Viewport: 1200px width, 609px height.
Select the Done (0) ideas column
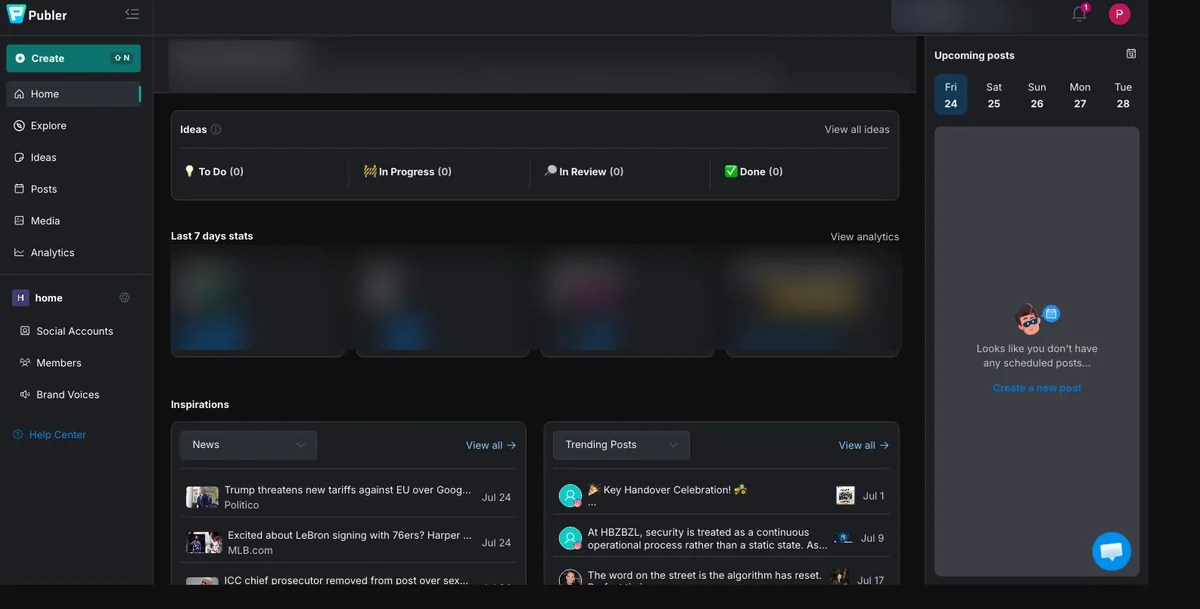tap(754, 172)
